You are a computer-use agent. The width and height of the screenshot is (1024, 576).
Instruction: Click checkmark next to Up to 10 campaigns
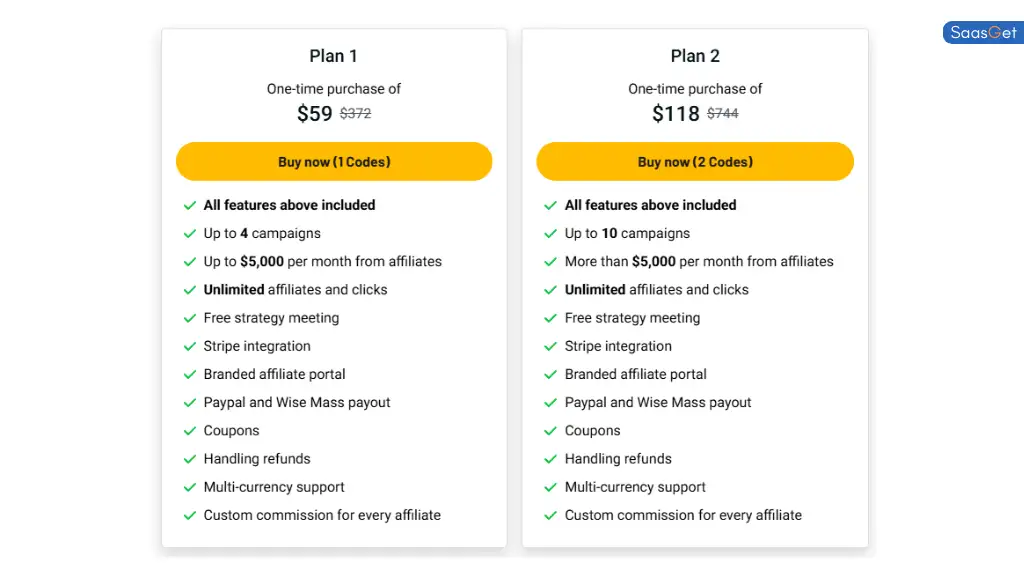(x=551, y=234)
